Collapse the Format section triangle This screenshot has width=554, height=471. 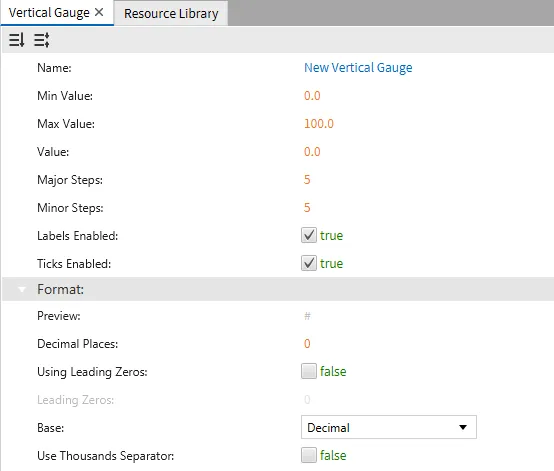(x=22, y=289)
